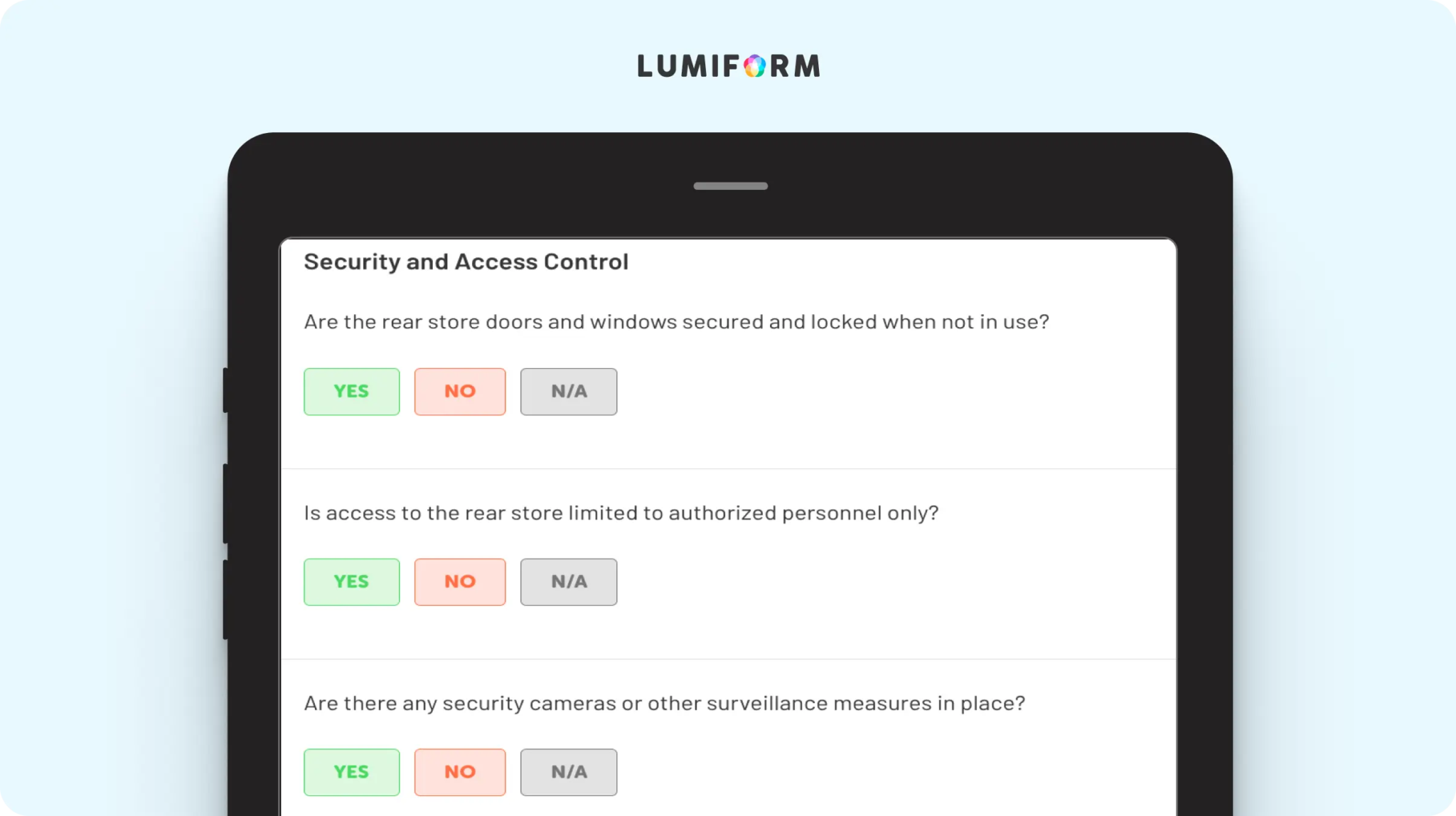This screenshot has height=816, width=1456.
Task: Click the rear store doors and windows question text
Action: pyautogui.click(x=676, y=322)
